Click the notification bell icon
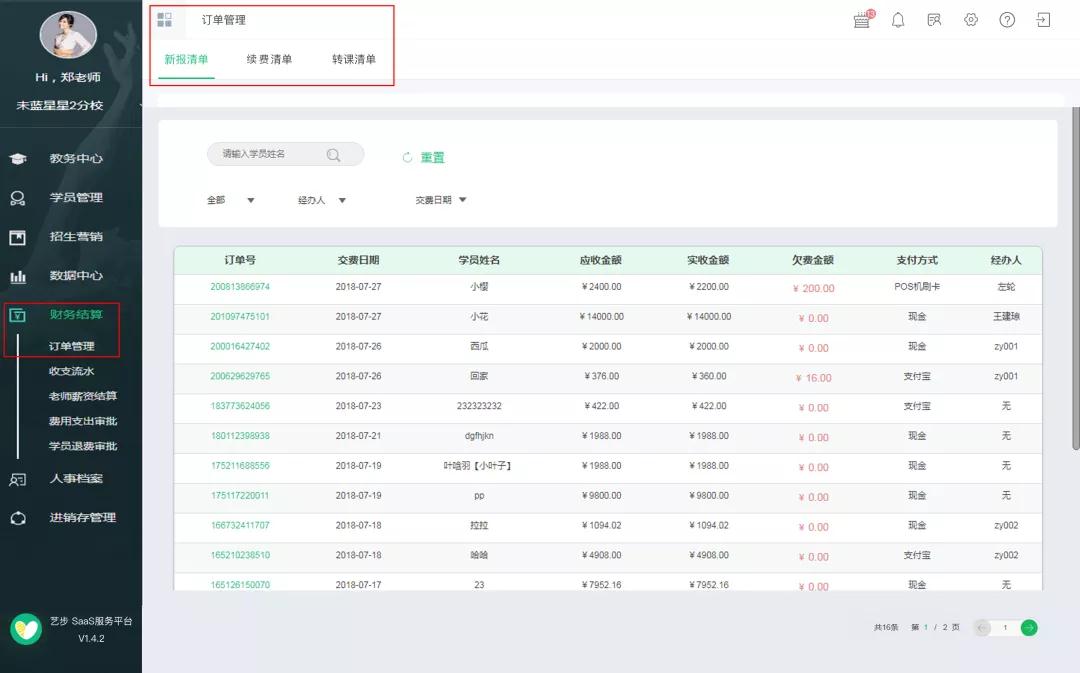This screenshot has width=1080, height=673. pyautogui.click(x=898, y=19)
